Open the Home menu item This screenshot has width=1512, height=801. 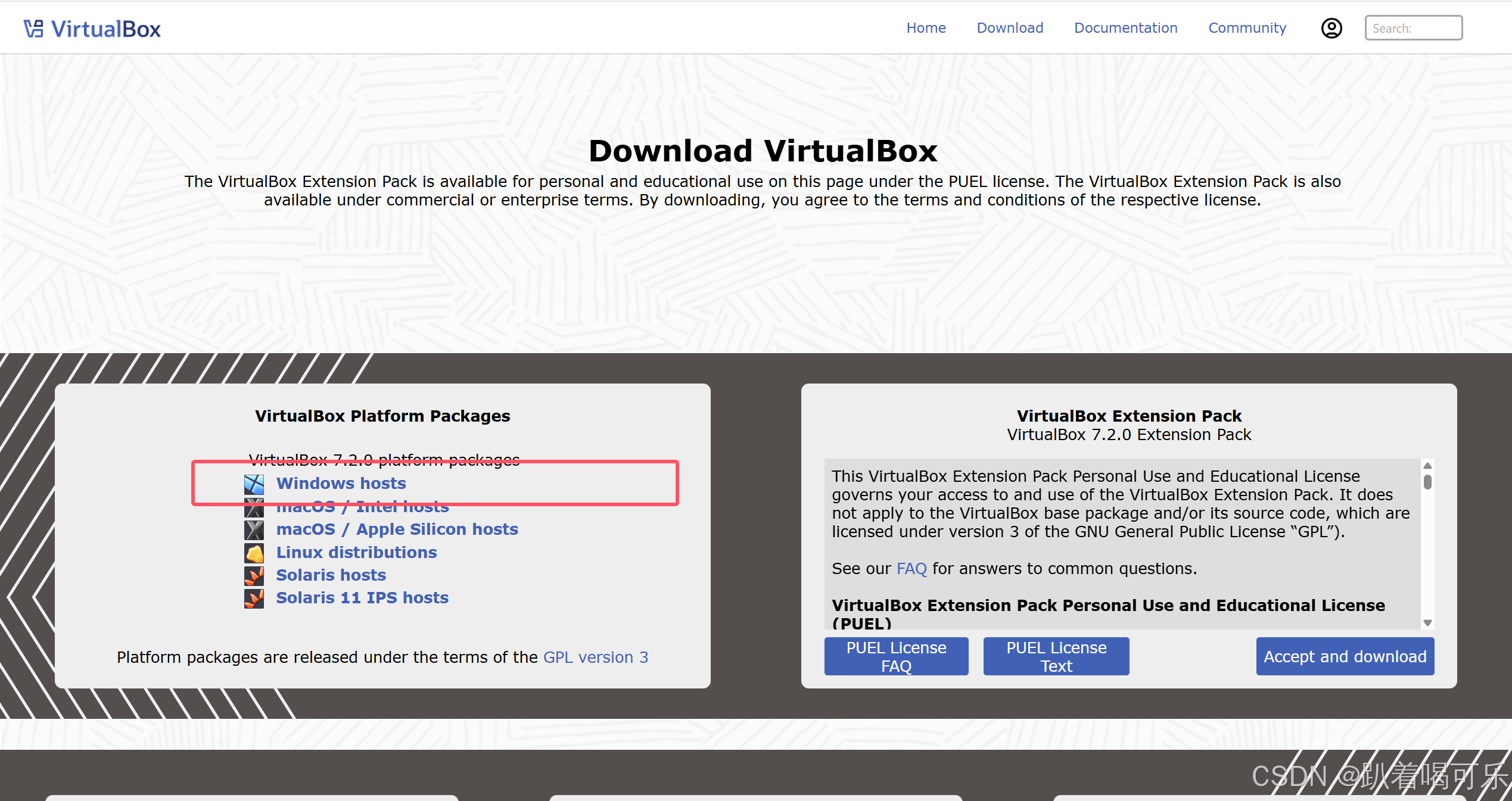click(x=926, y=28)
